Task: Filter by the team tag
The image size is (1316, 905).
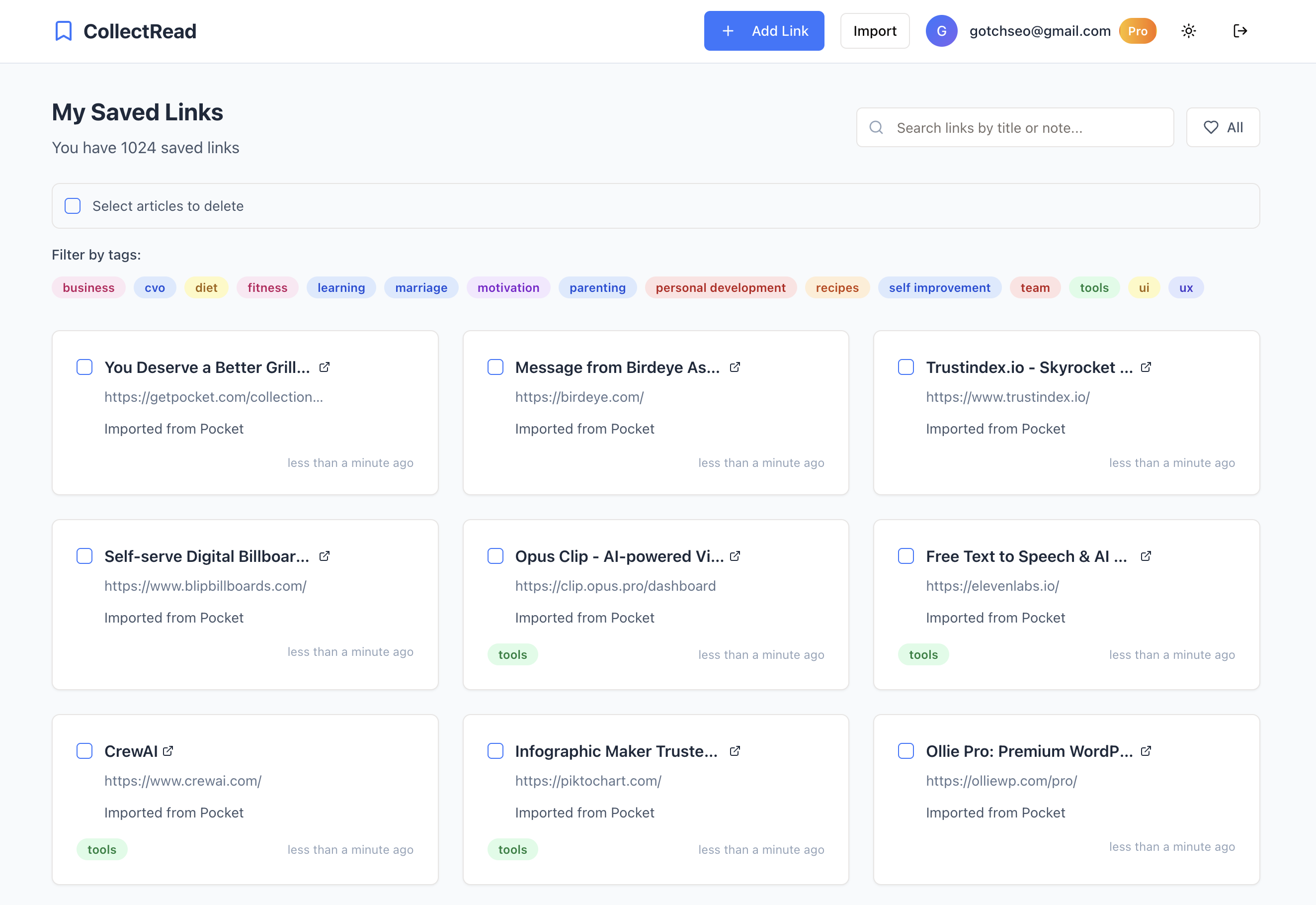Action: point(1035,288)
